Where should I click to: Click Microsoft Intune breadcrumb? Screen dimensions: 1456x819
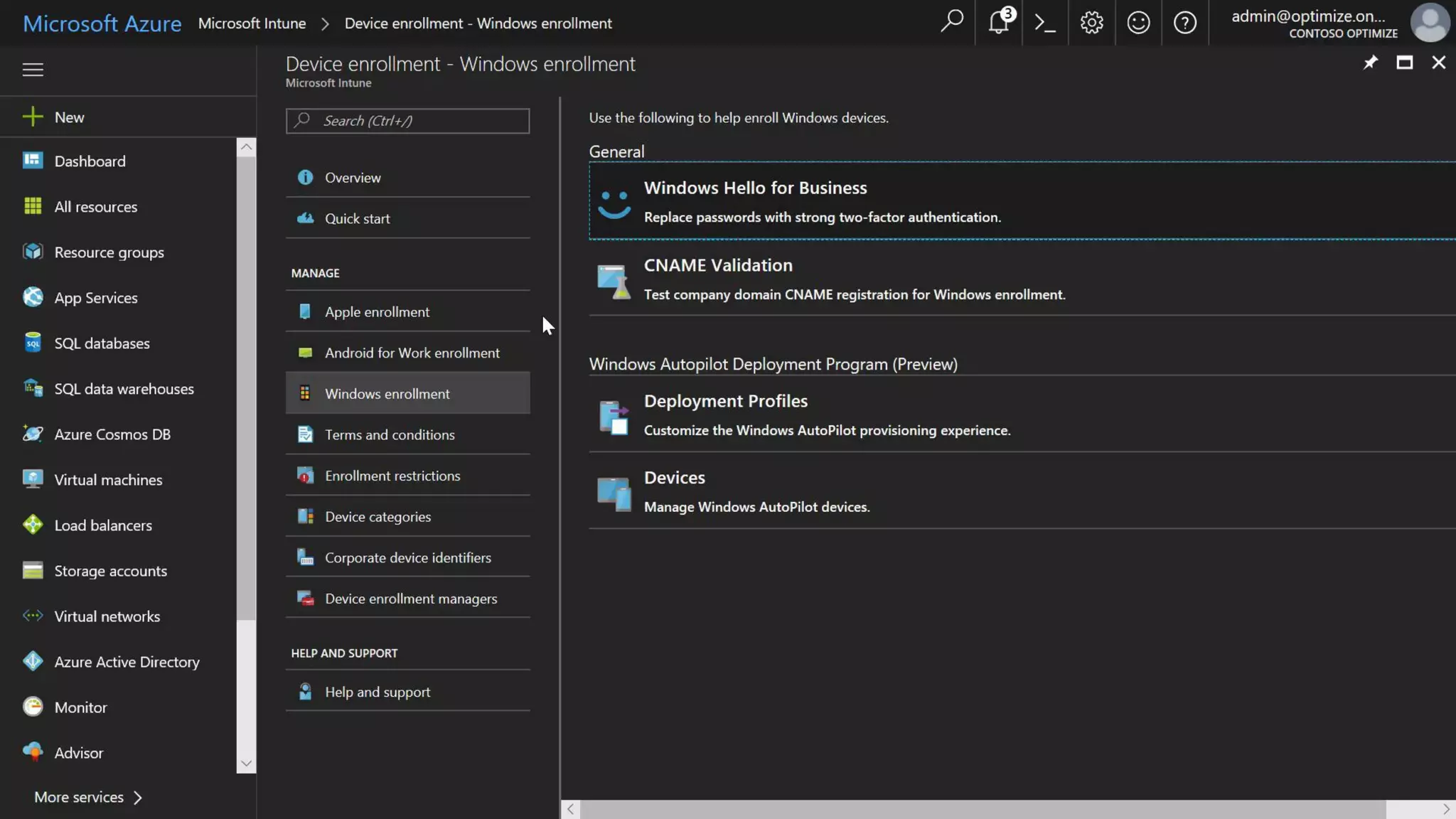(x=252, y=23)
